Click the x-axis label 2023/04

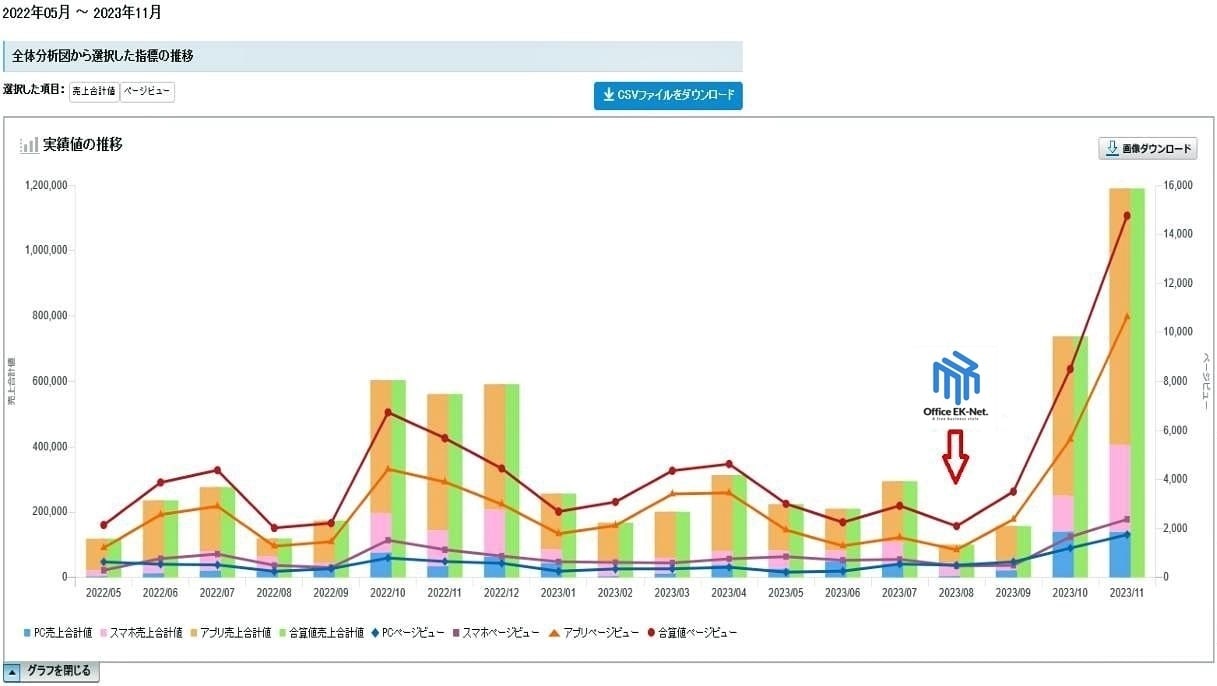[x=729, y=593]
